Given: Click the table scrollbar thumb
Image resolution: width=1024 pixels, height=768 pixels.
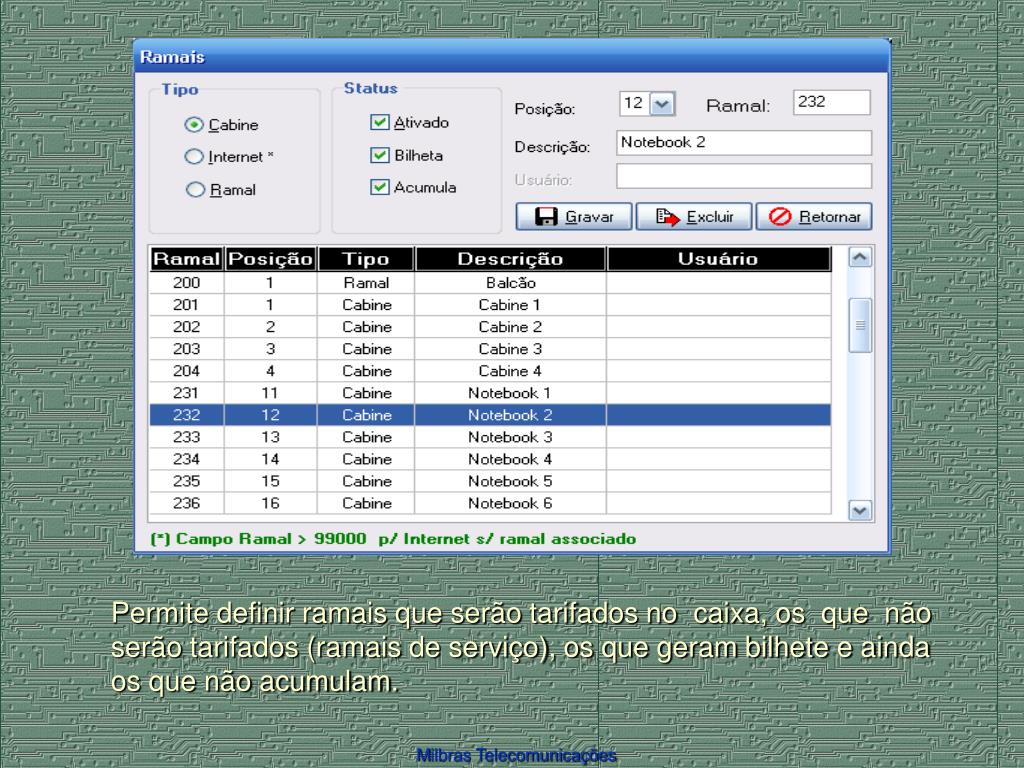Looking at the screenshot, I should click(860, 325).
